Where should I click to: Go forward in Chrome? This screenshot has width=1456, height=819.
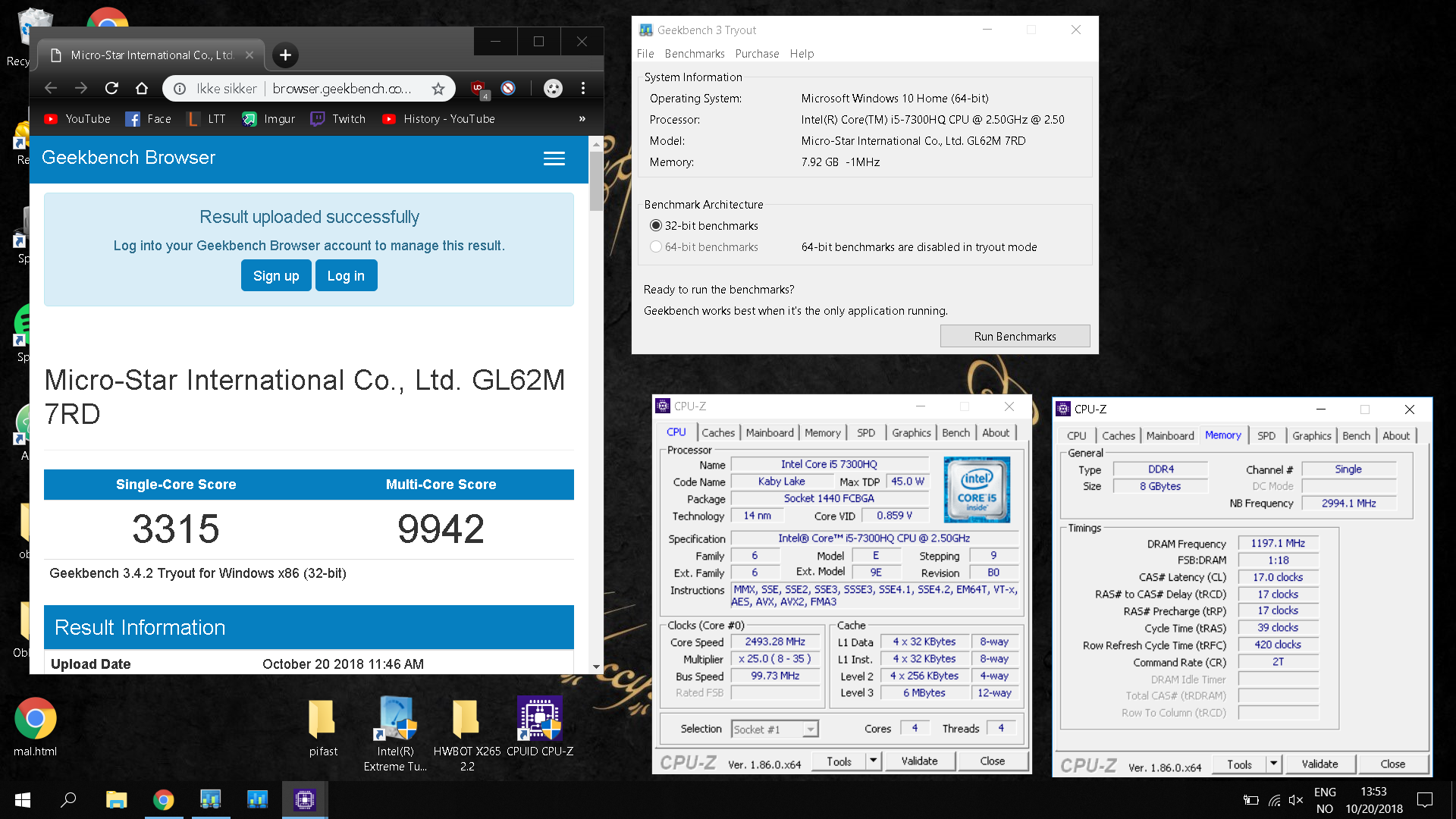(x=81, y=88)
